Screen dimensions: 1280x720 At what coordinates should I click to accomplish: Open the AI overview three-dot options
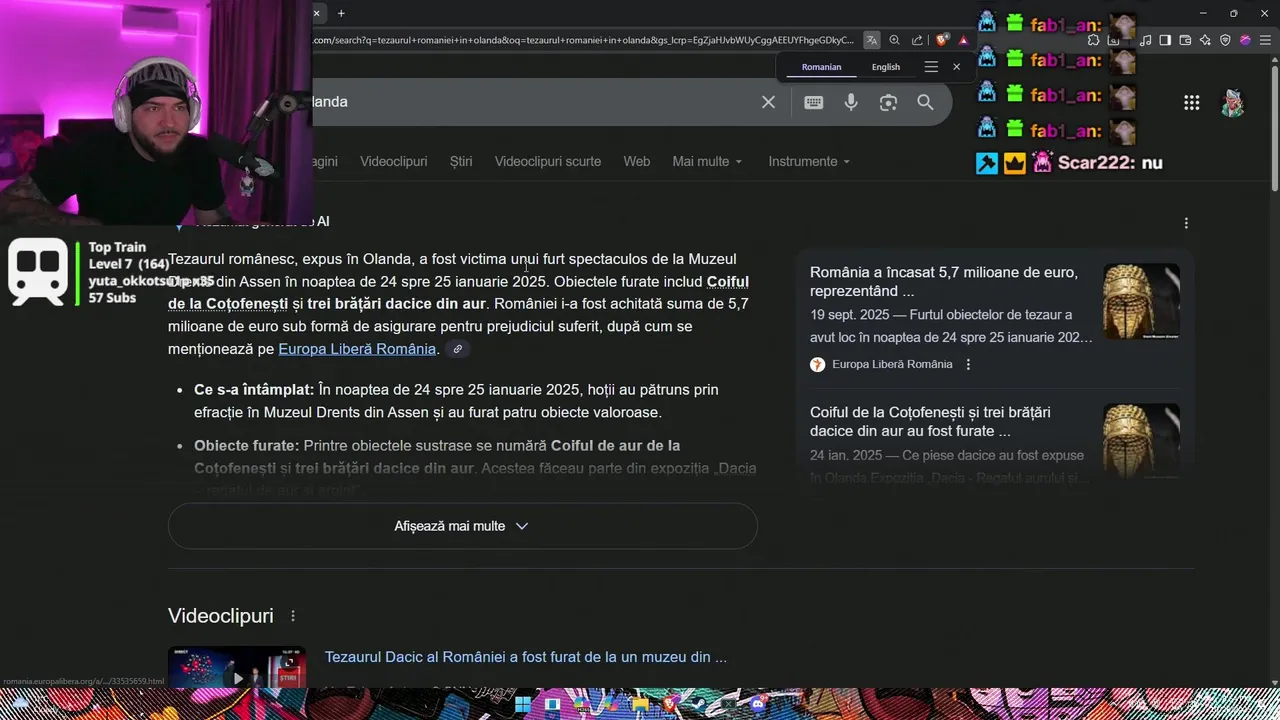click(x=1186, y=223)
